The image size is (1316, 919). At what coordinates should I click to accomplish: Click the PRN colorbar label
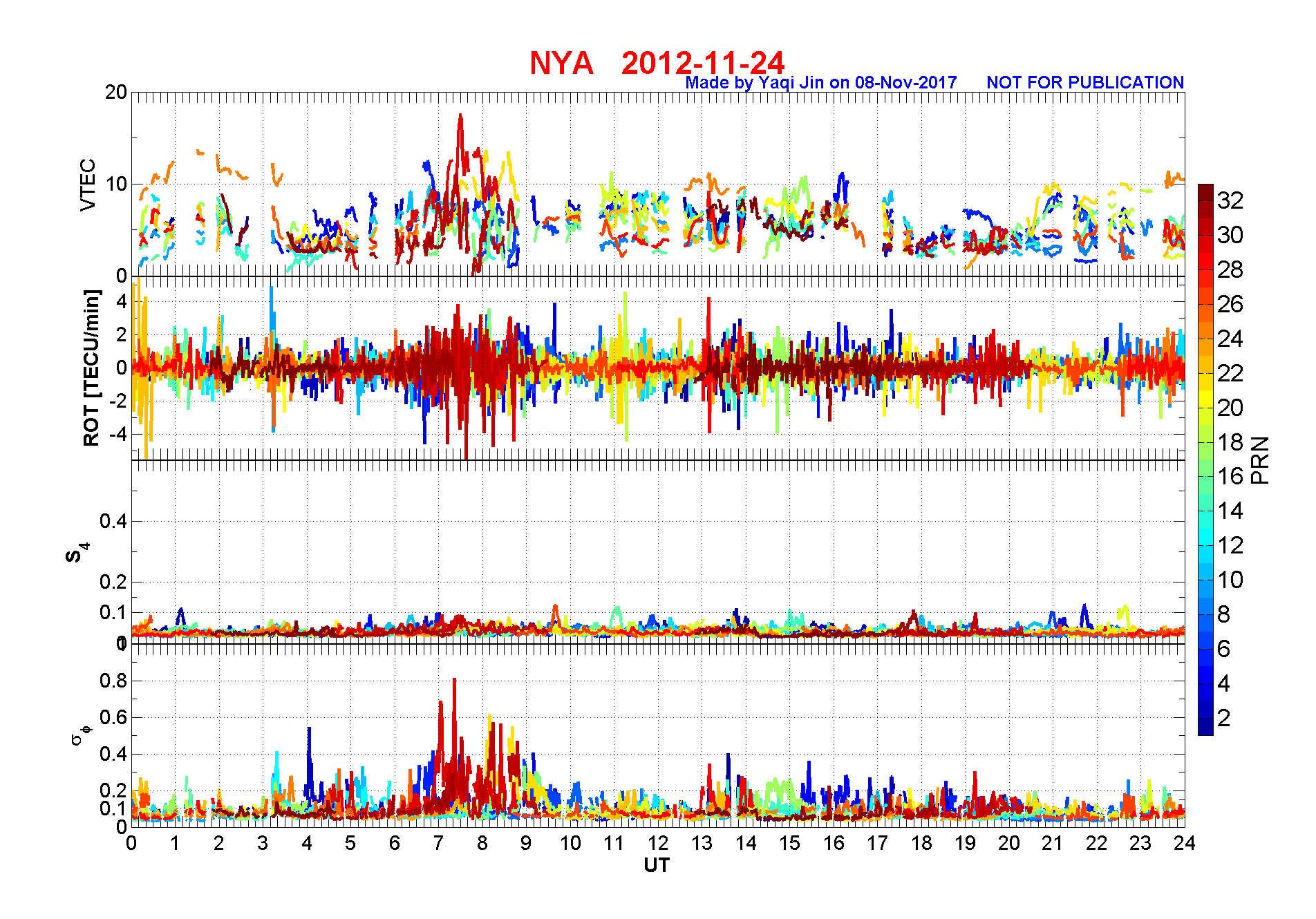coord(1259,459)
